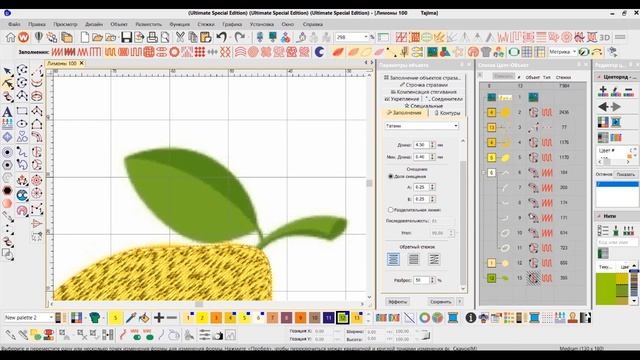Undo the last action
The width and height of the screenshot is (640, 360).
[x=222, y=38]
